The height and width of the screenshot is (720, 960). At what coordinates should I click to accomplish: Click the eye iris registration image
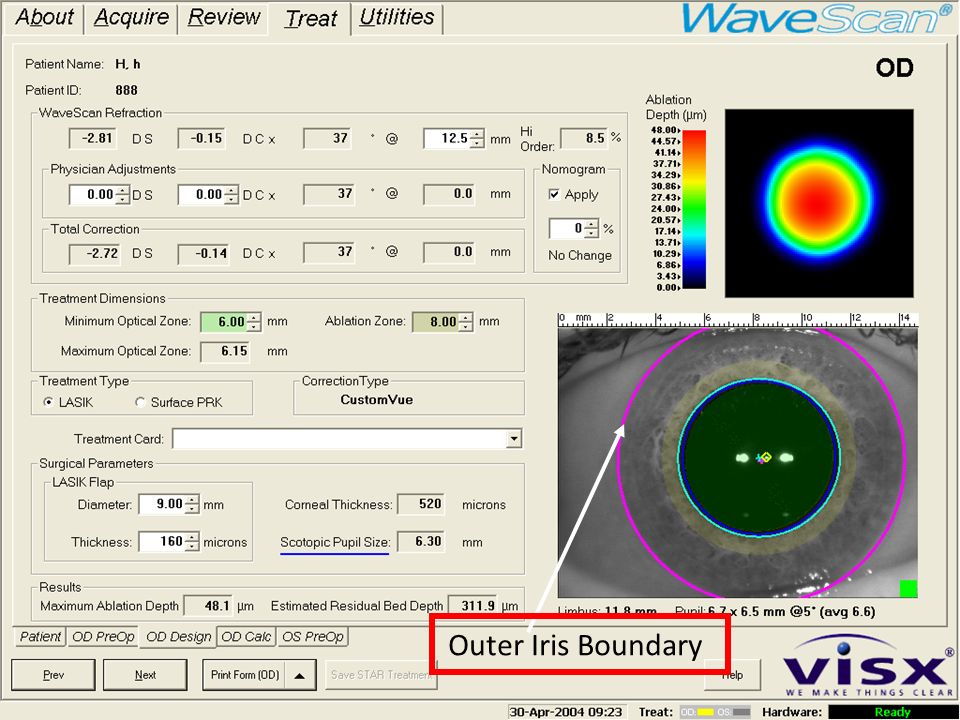point(738,462)
